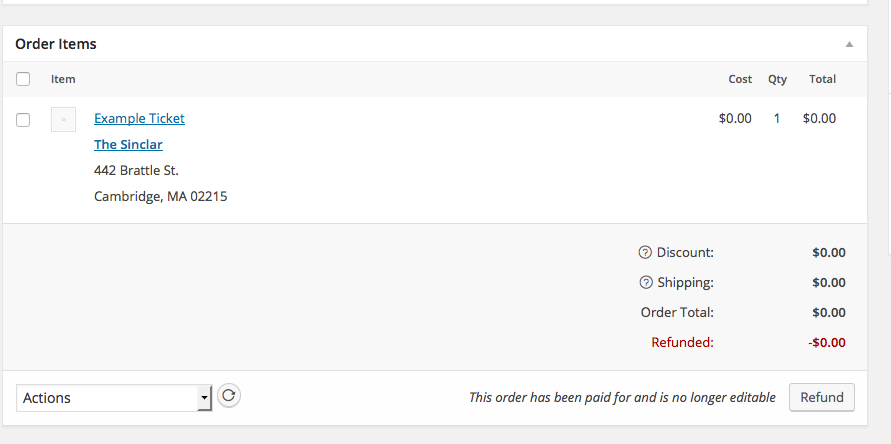This screenshot has width=891, height=444.
Task: Click the red Refunded amount value
Action: pos(827,343)
